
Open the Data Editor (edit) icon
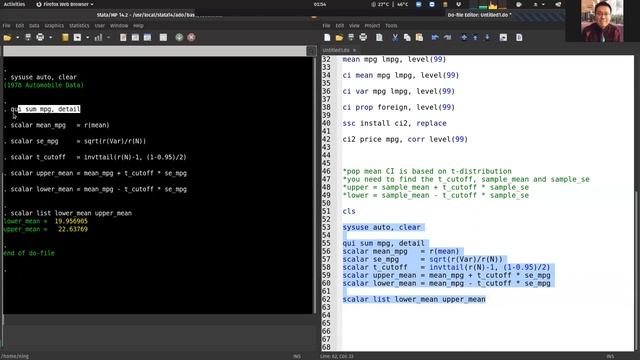[x=135, y=38]
